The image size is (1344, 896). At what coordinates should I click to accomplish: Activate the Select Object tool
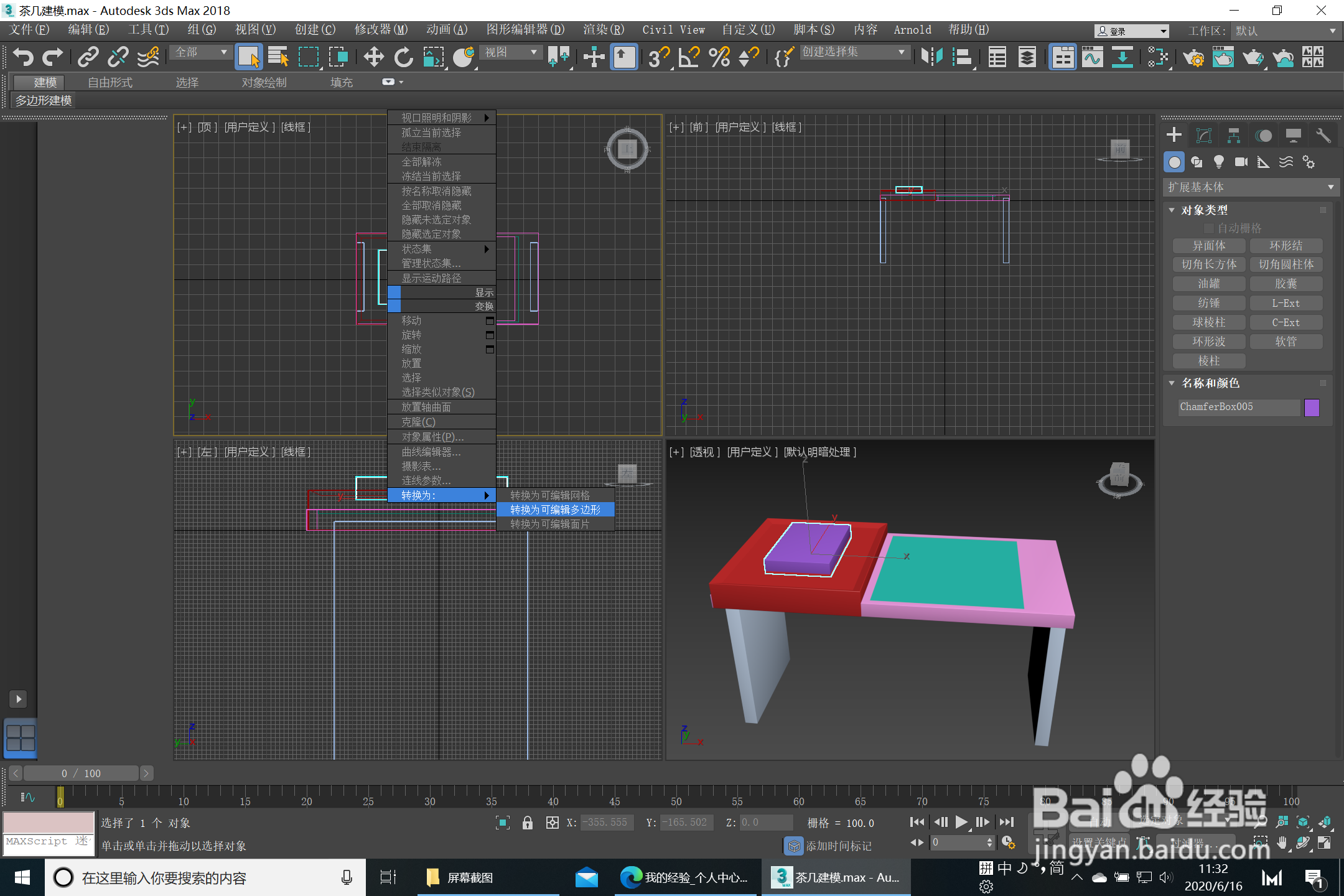(249, 57)
